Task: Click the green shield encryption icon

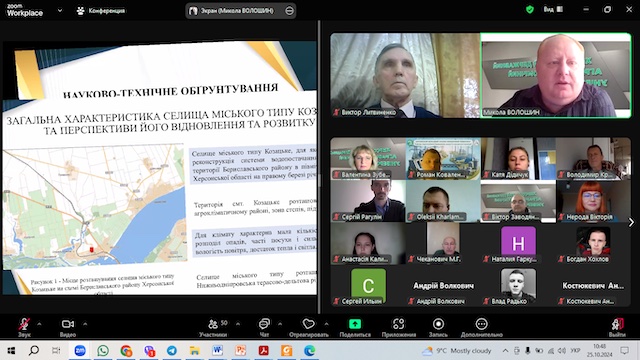Action: (530, 9)
